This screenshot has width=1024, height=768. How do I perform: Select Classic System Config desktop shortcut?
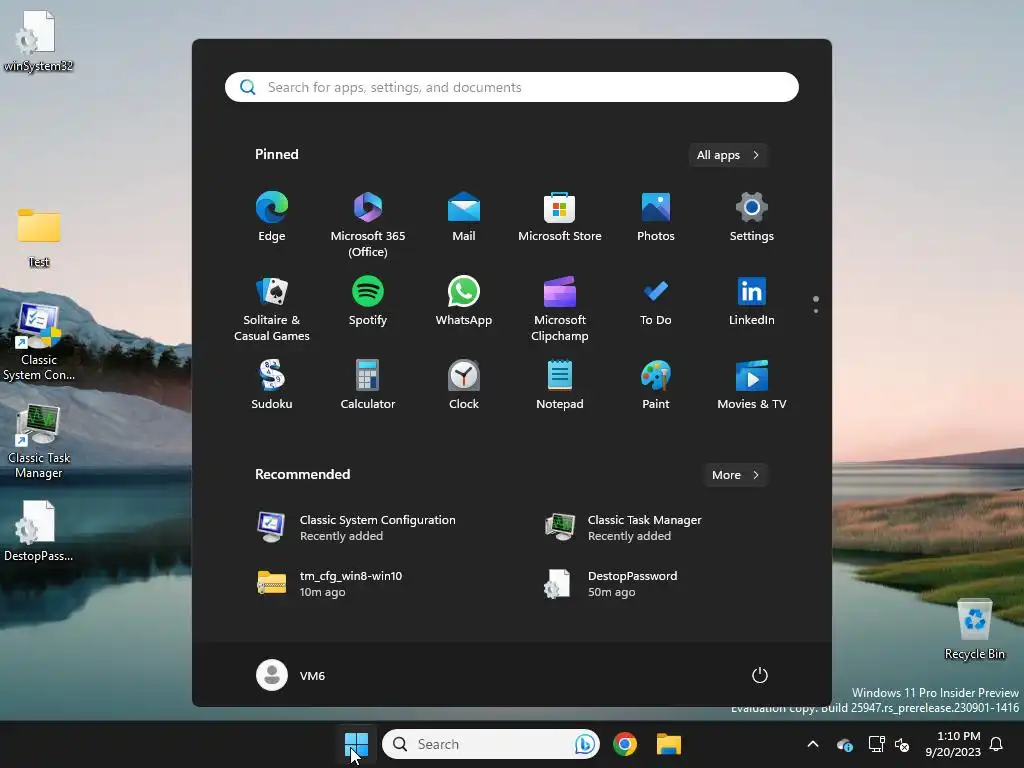pos(39,342)
